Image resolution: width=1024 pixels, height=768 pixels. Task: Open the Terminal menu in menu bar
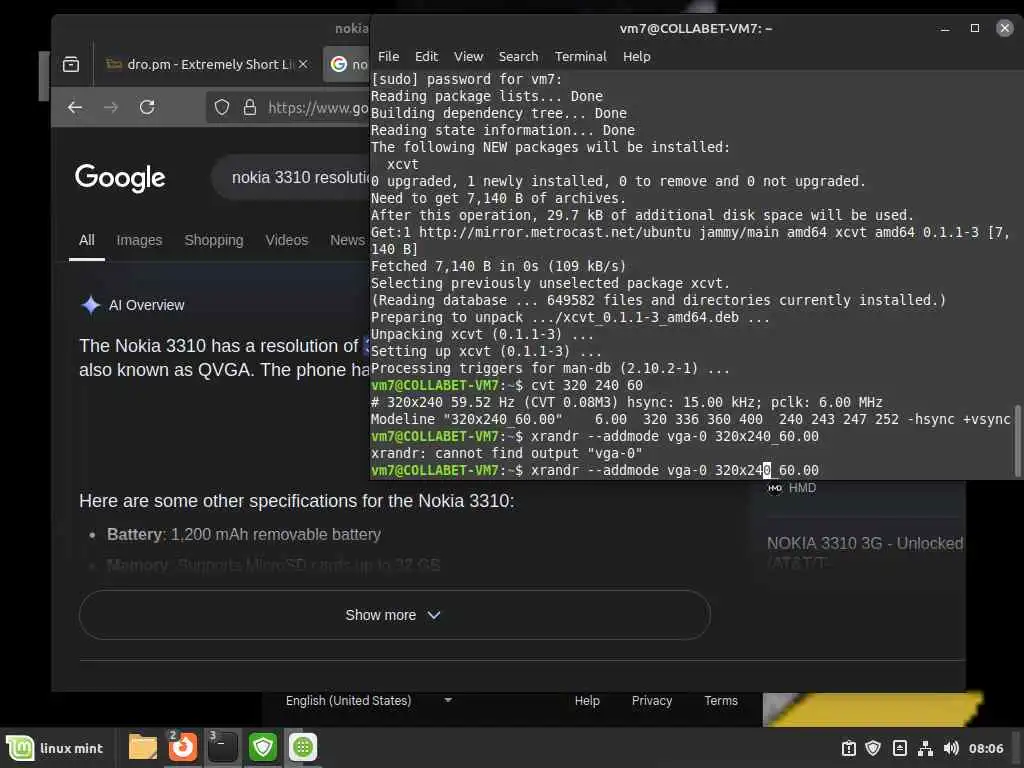pos(581,57)
